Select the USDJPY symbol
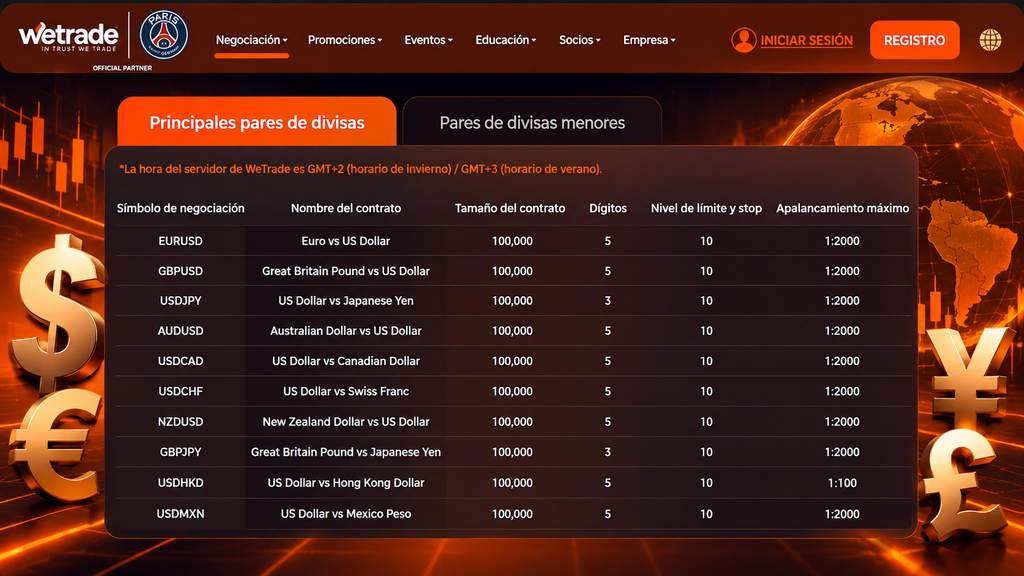 coord(180,301)
